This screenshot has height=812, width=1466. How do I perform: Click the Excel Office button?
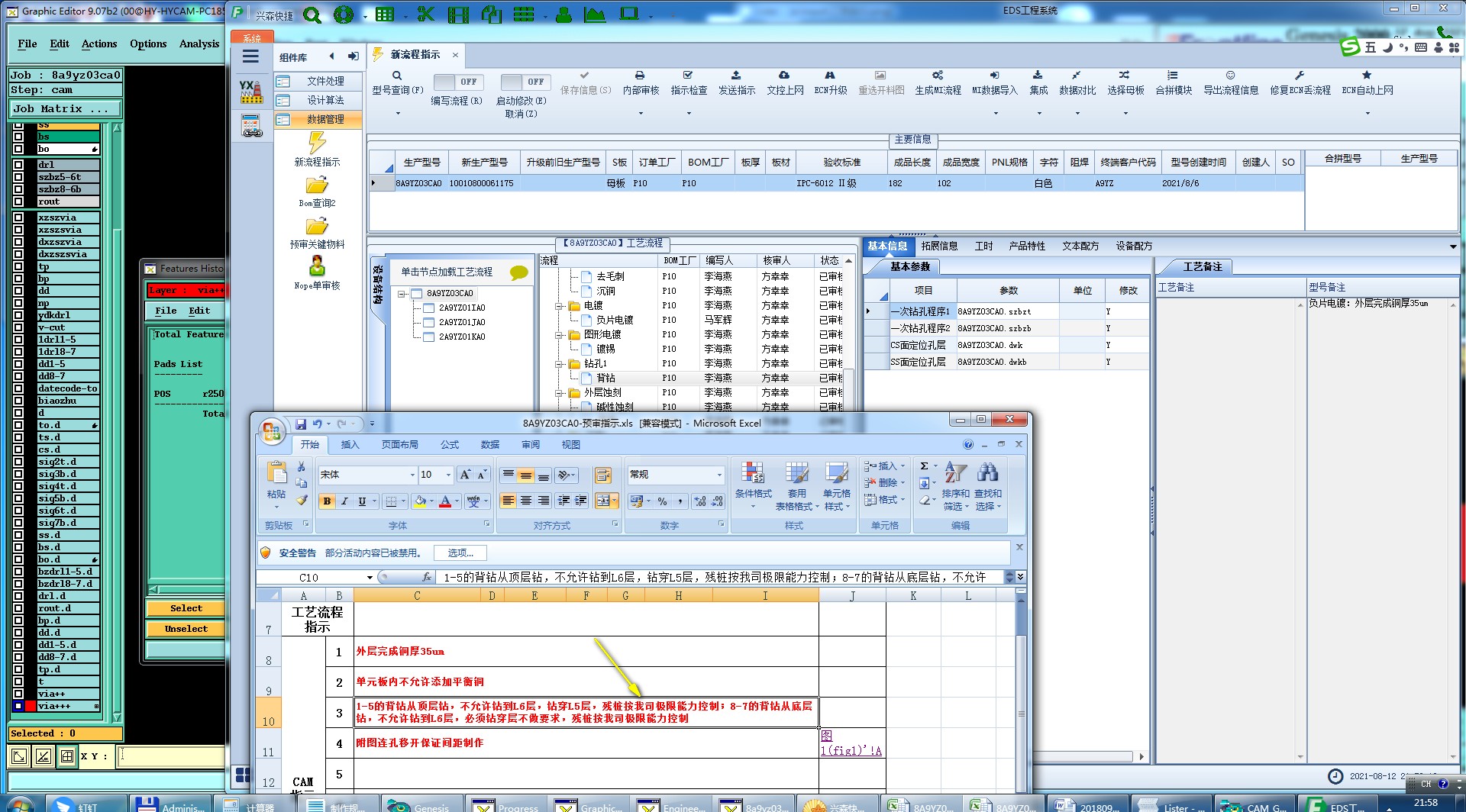tap(271, 431)
